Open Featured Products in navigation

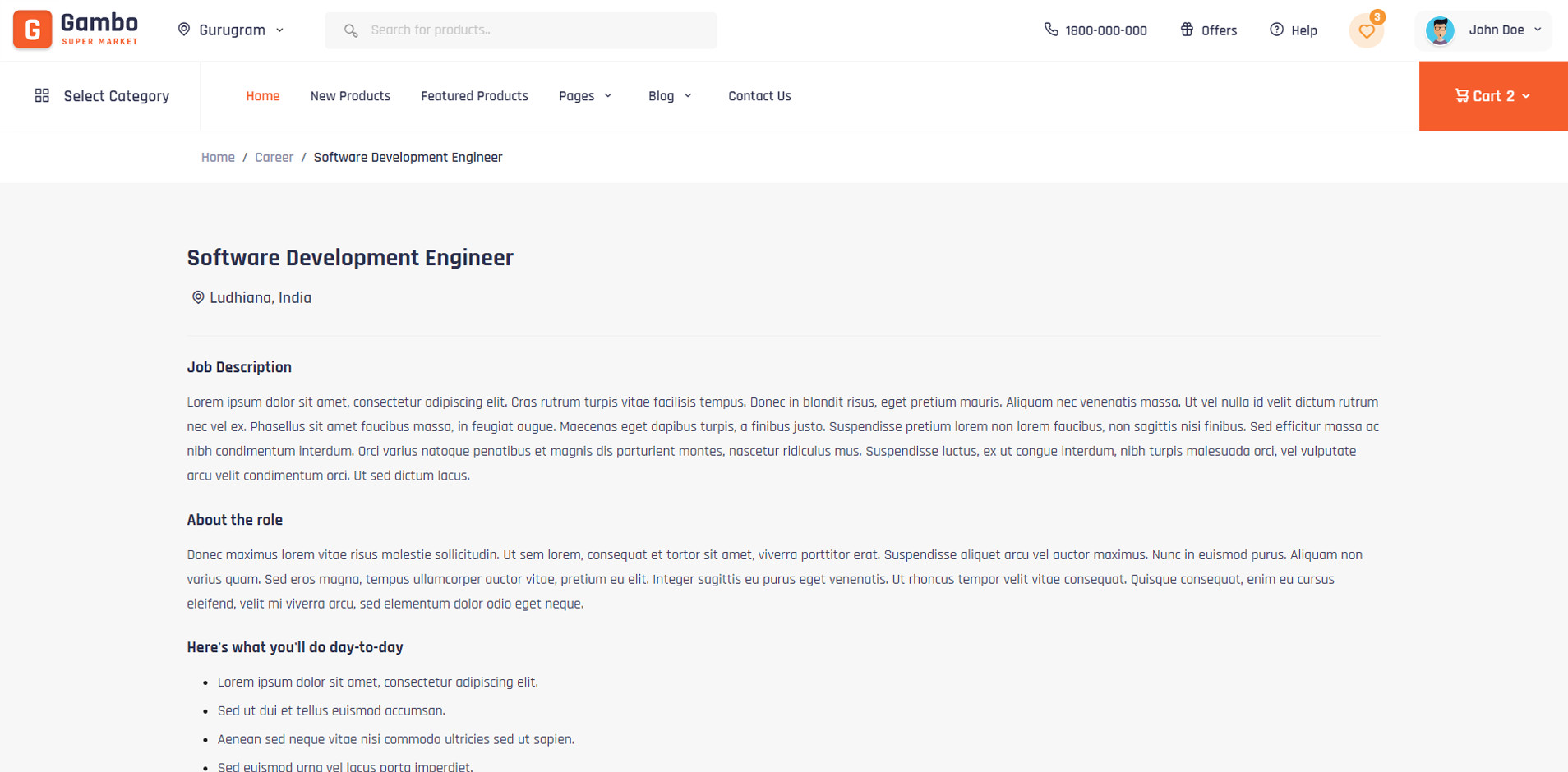474,96
